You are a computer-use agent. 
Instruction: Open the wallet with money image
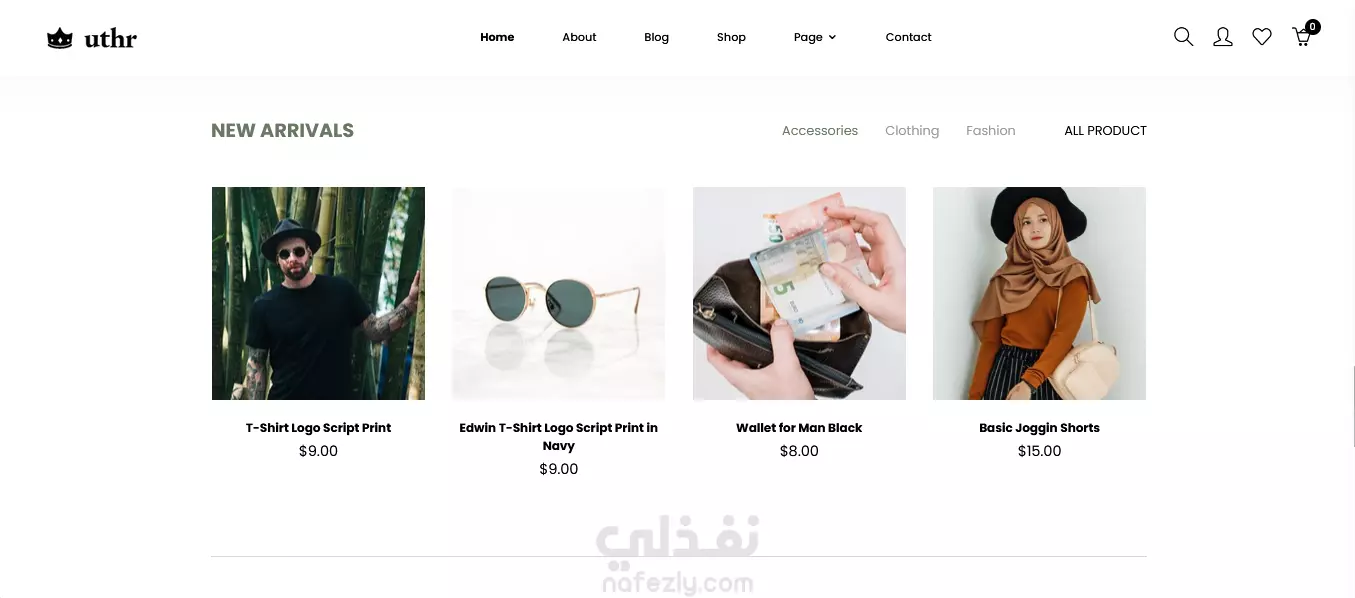click(799, 293)
